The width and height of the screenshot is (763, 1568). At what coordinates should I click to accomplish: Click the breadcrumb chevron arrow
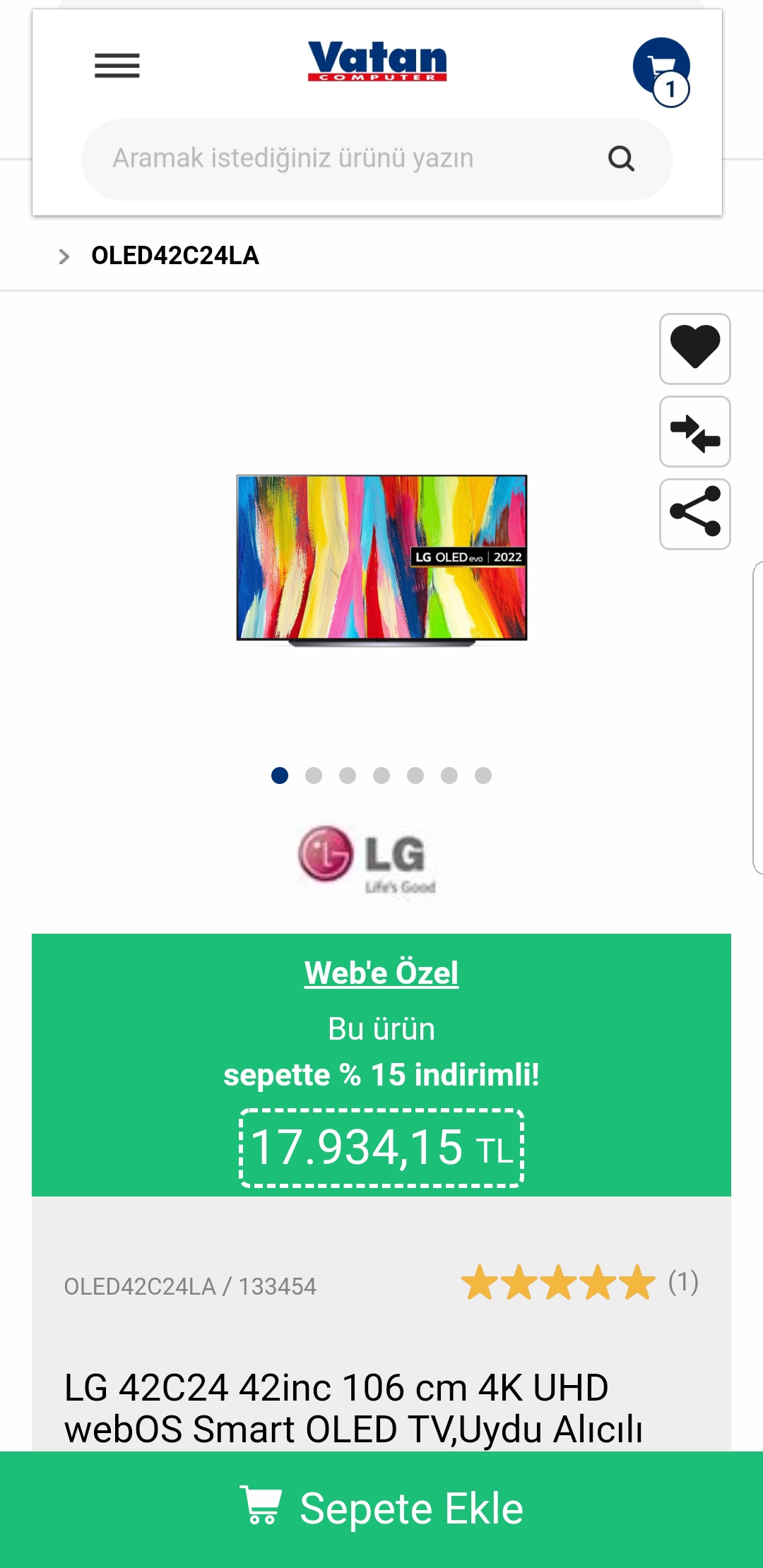pos(64,256)
